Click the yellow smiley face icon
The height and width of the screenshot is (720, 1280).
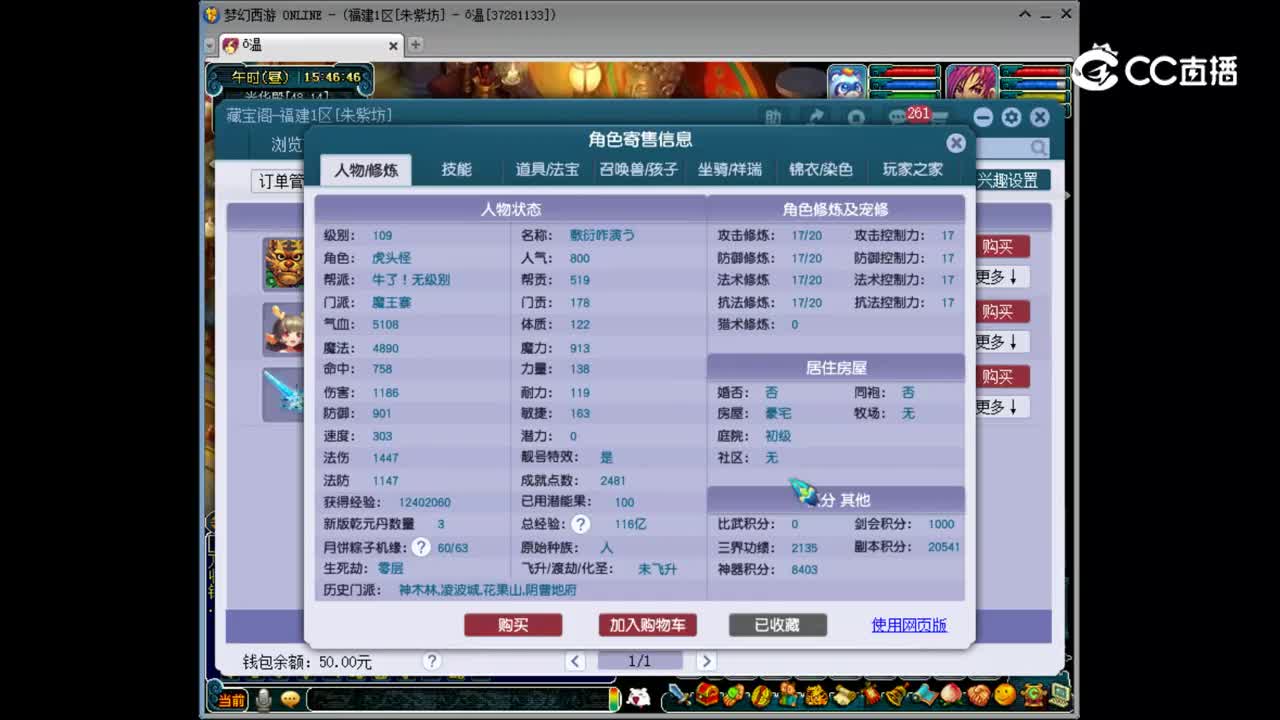click(1005, 694)
